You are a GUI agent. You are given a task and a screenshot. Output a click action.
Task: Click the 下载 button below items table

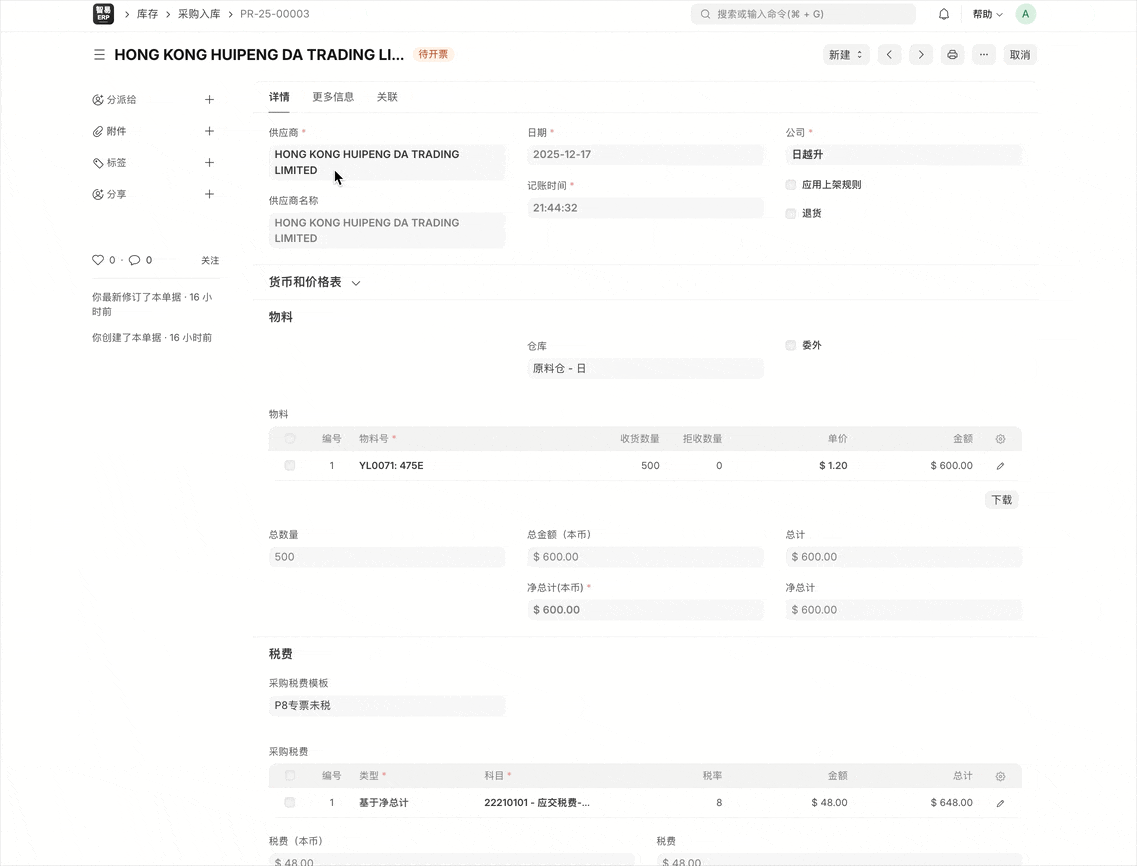[x=1001, y=500]
